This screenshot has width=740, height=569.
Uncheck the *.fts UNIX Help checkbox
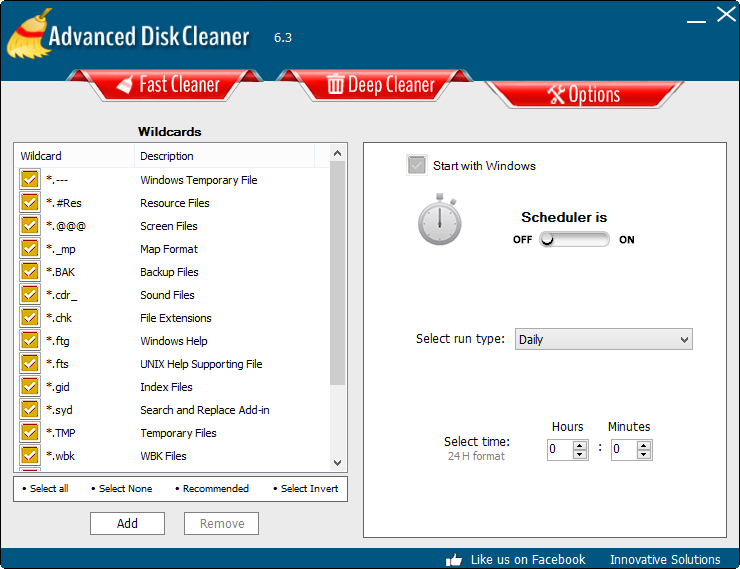30,363
